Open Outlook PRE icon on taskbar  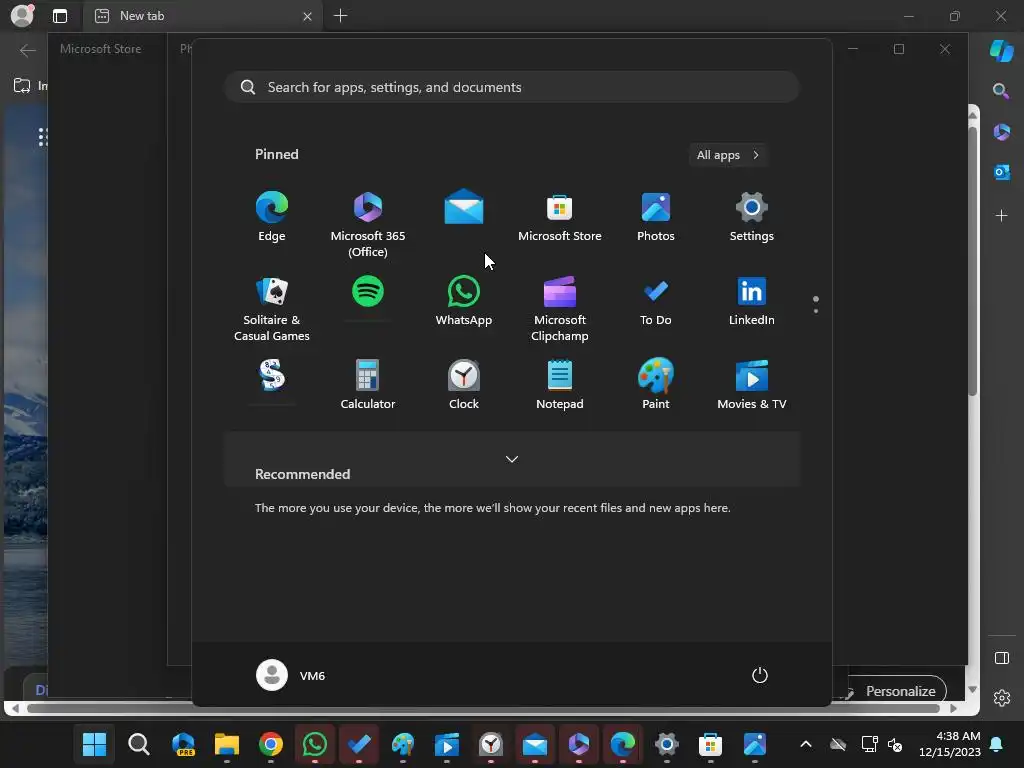[183, 744]
